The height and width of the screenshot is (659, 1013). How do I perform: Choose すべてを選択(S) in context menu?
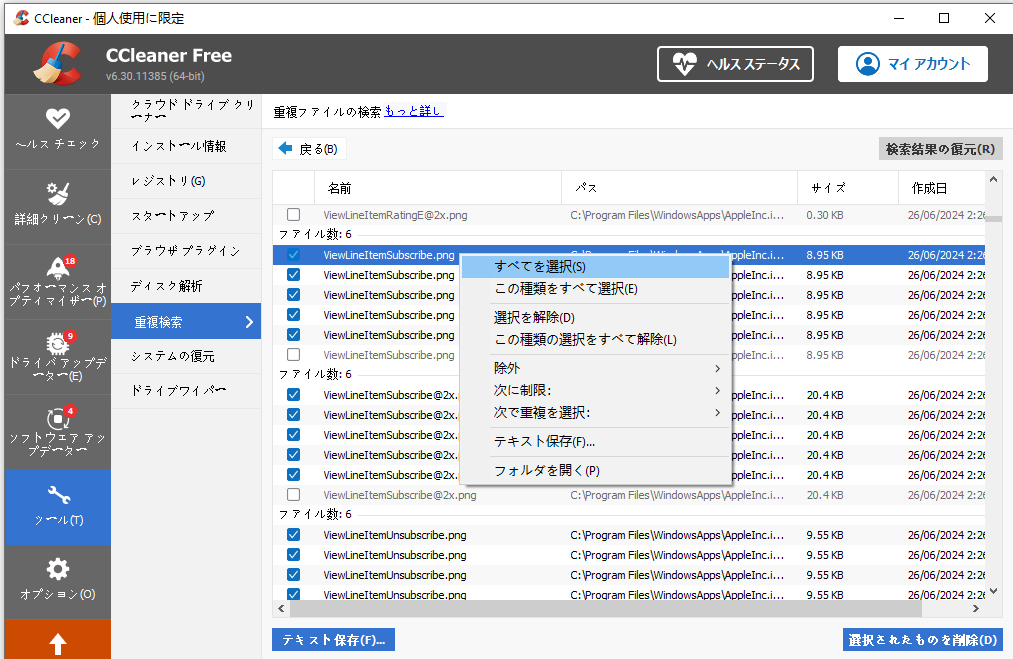[x=596, y=266]
